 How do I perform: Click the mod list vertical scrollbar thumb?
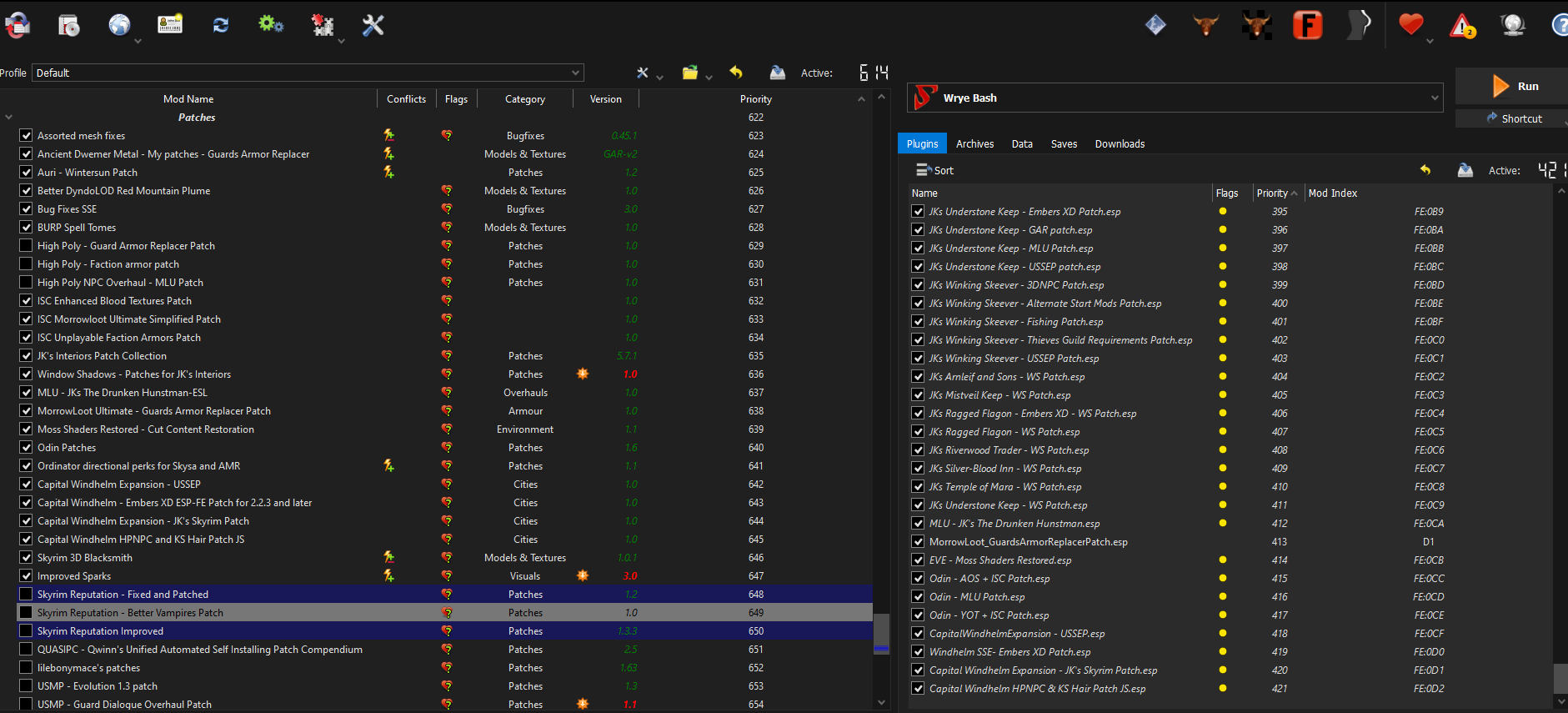tap(881, 634)
